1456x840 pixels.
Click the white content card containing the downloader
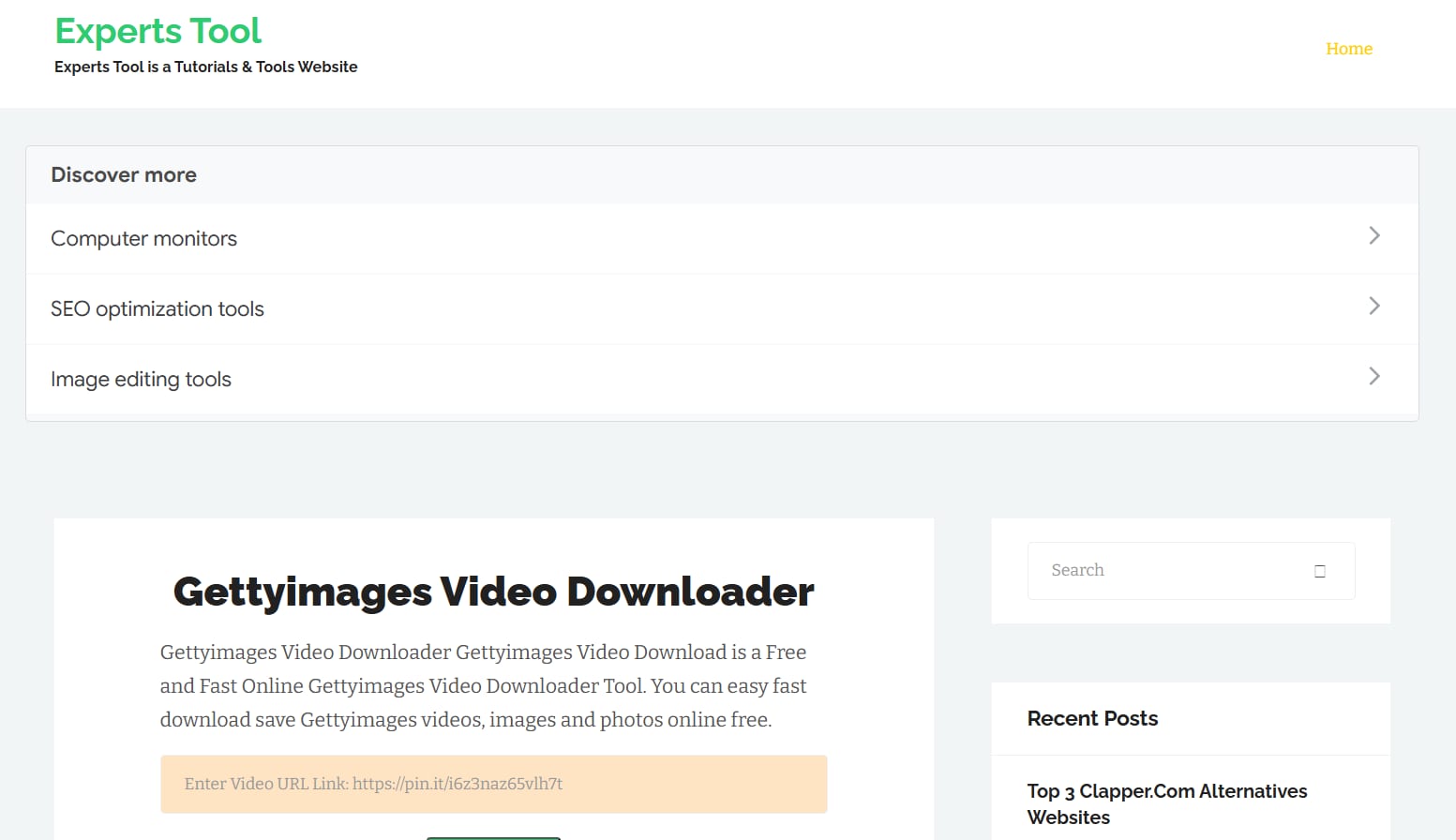pyautogui.click(x=493, y=675)
